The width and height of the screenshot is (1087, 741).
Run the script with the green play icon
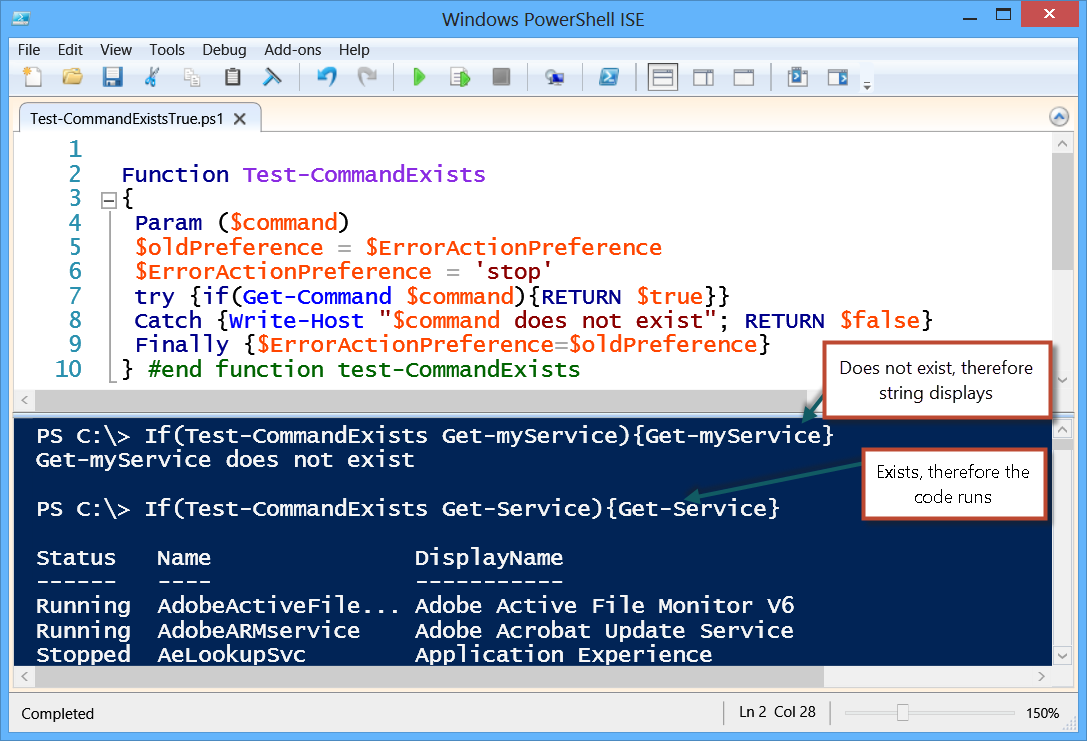419,76
